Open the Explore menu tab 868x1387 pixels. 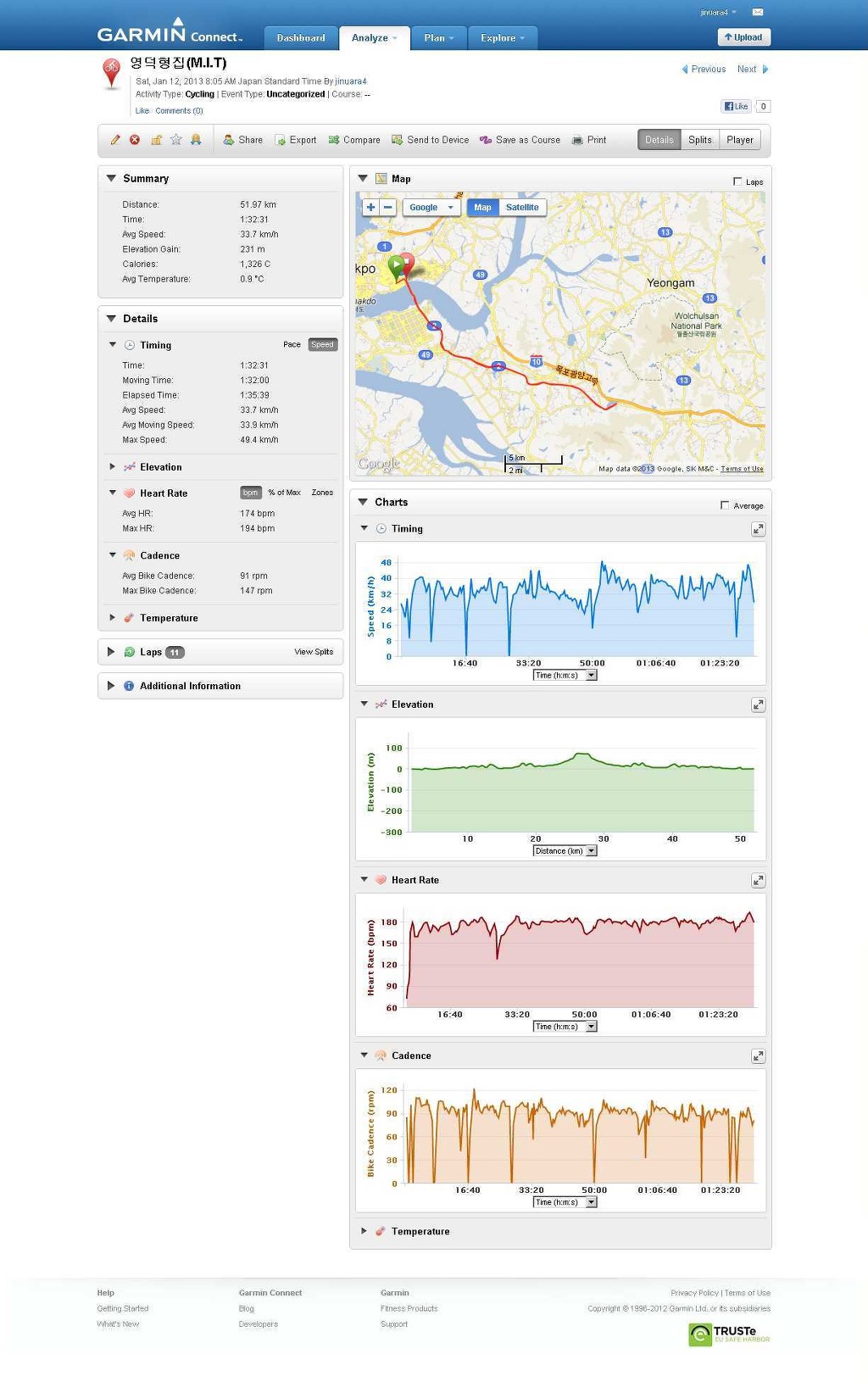[503, 38]
